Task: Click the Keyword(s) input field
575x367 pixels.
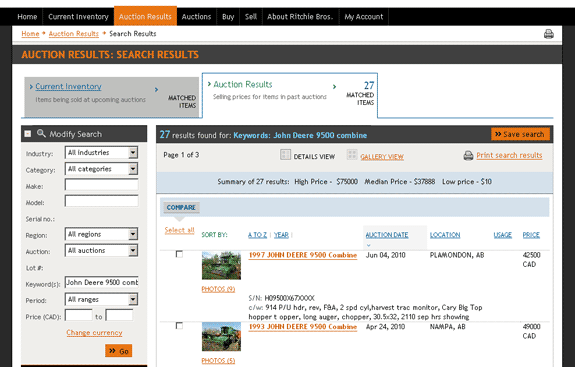Action: pos(102,282)
